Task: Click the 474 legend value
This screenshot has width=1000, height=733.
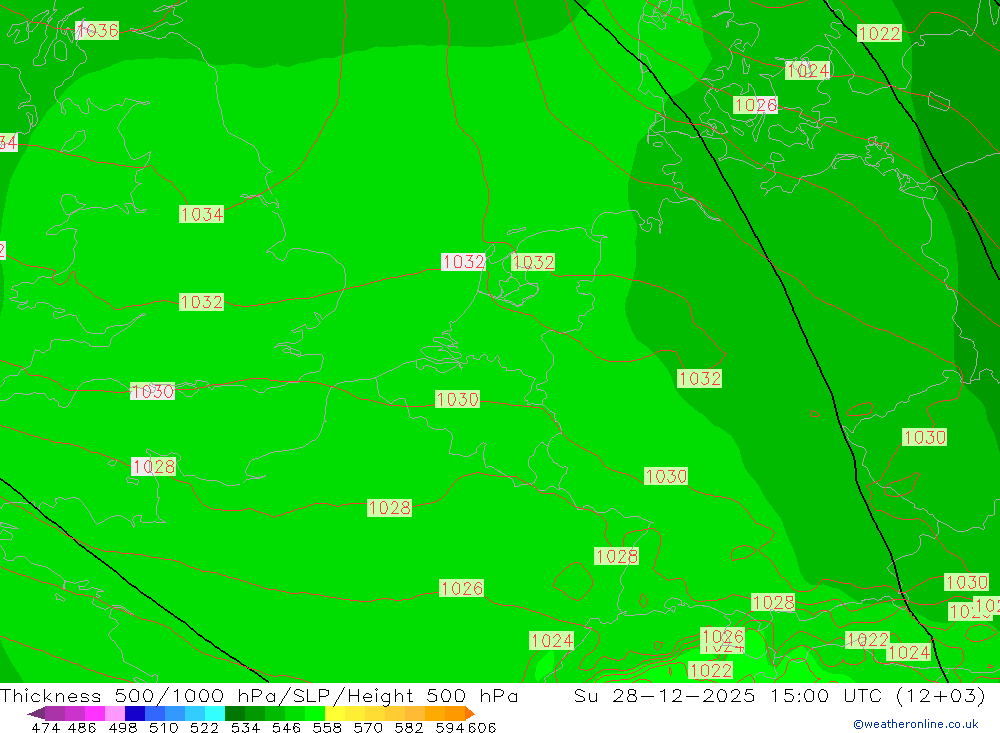Action: [45, 727]
